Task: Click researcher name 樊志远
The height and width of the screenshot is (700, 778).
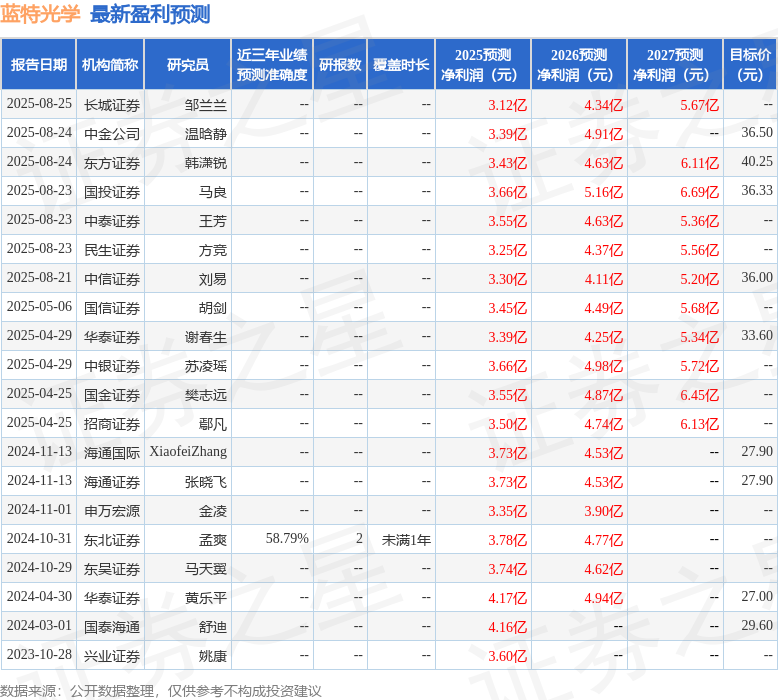Action: coord(205,395)
